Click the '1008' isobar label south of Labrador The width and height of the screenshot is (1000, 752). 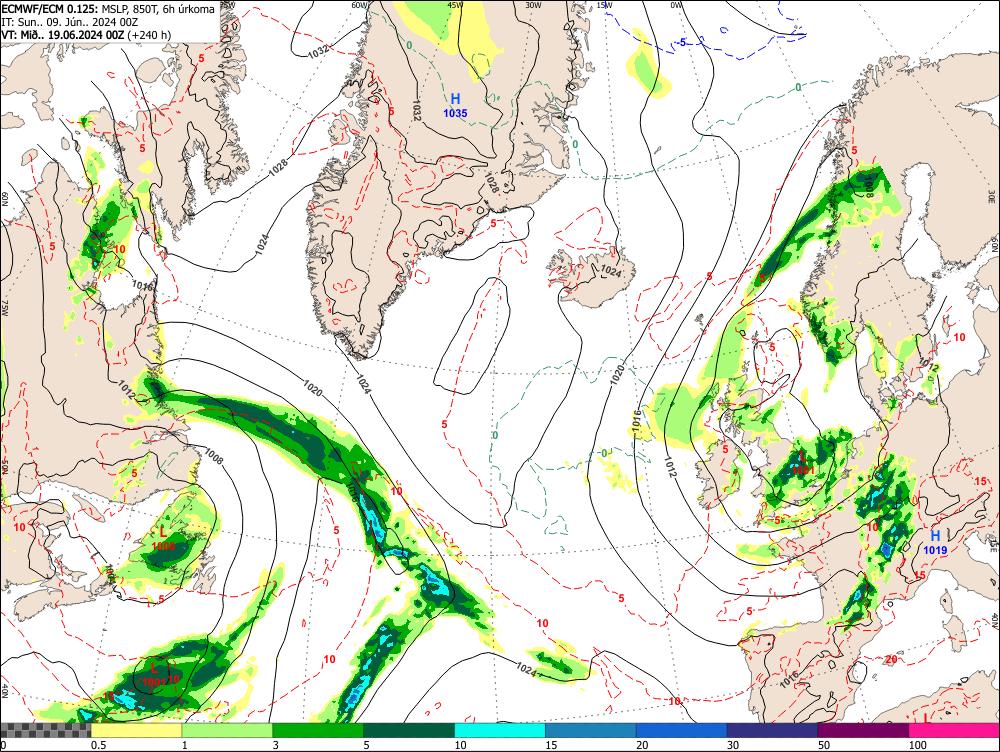(x=214, y=455)
